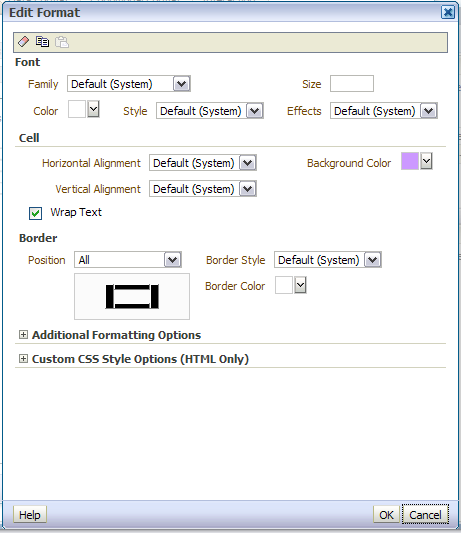Click the border position preview diagram

(x=132, y=296)
